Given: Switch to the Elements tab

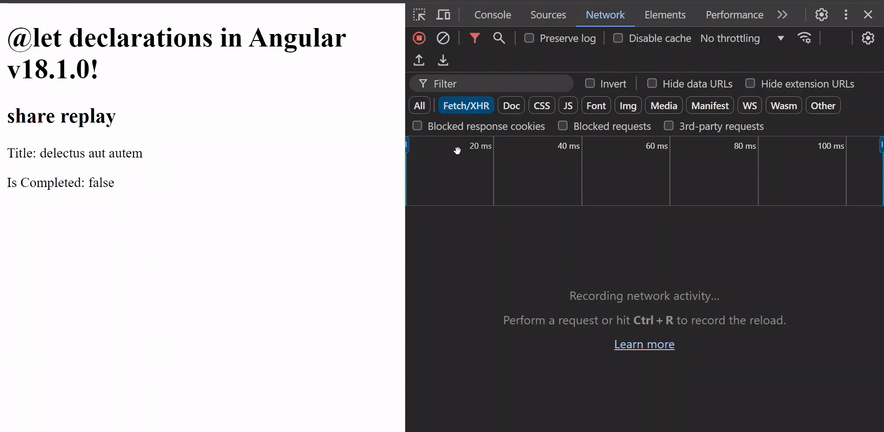Looking at the screenshot, I should pyautogui.click(x=665, y=15).
